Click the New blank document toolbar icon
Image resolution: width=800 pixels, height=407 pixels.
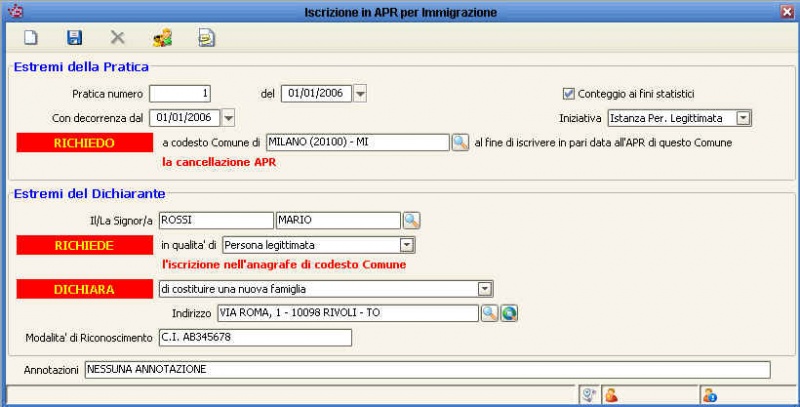(31, 38)
